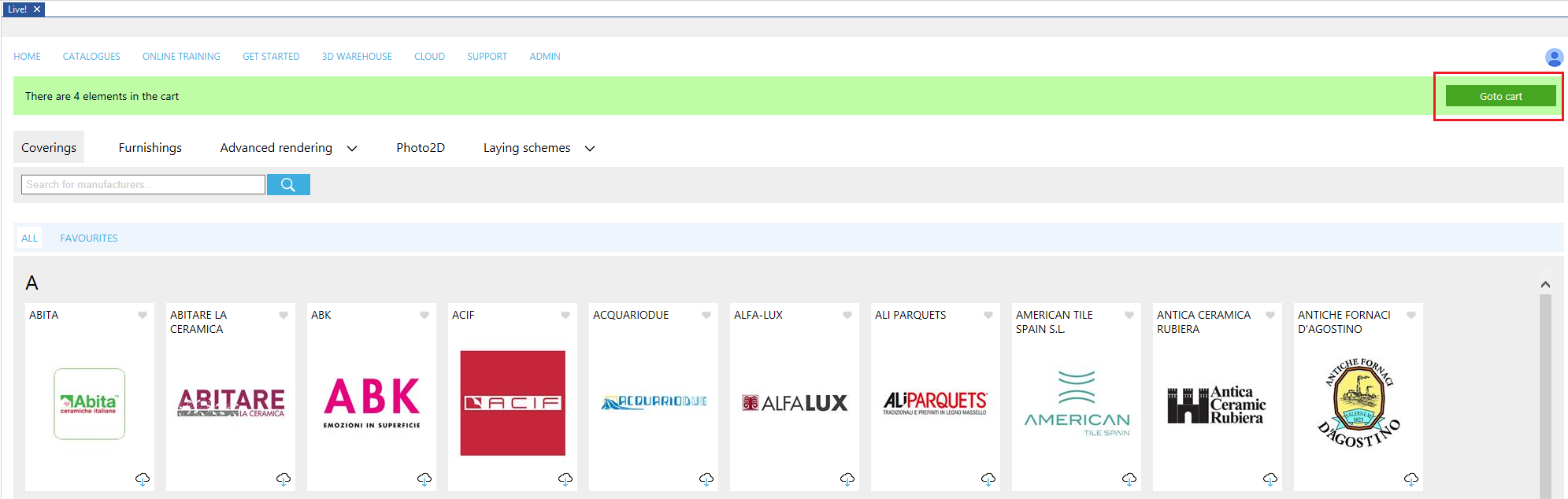The height and width of the screenshot is (499, 1568).
Task: Favourite the ALI PARQUETS manufacturer
Action: tap(988, 315)
